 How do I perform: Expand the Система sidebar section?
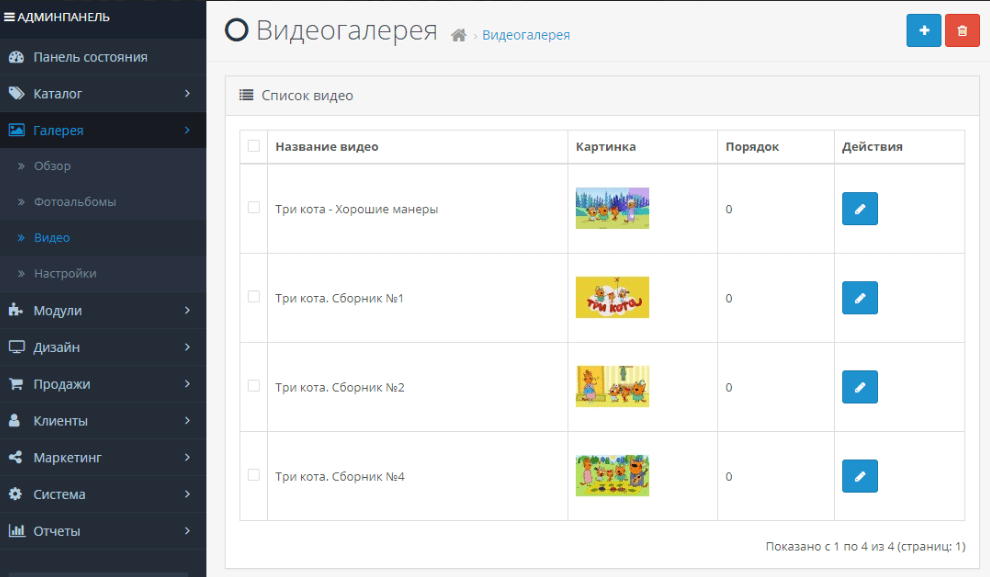point(100,495)
